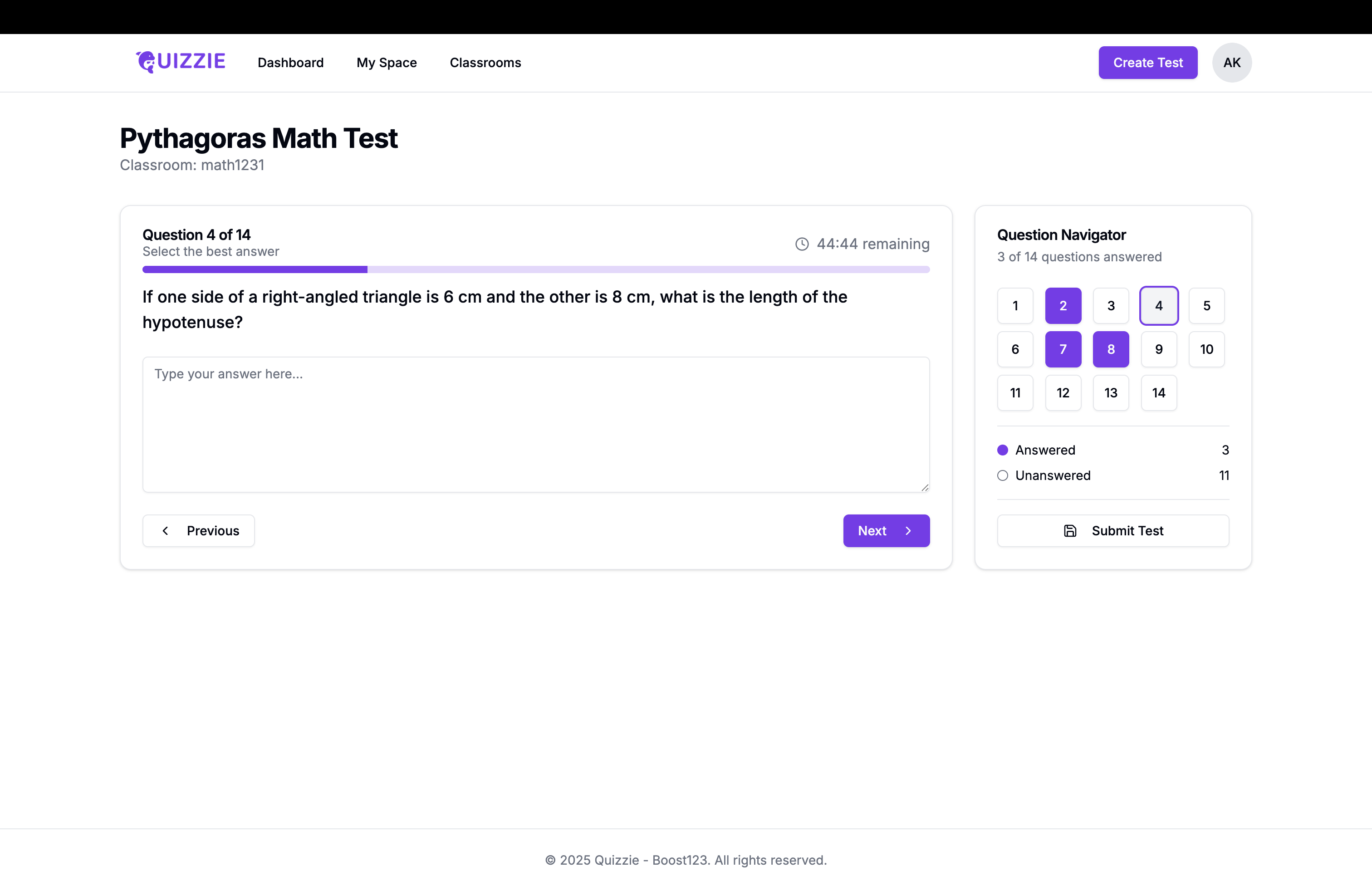
Task: Select question 8 in navigator
Action: tap(1111, 349)
